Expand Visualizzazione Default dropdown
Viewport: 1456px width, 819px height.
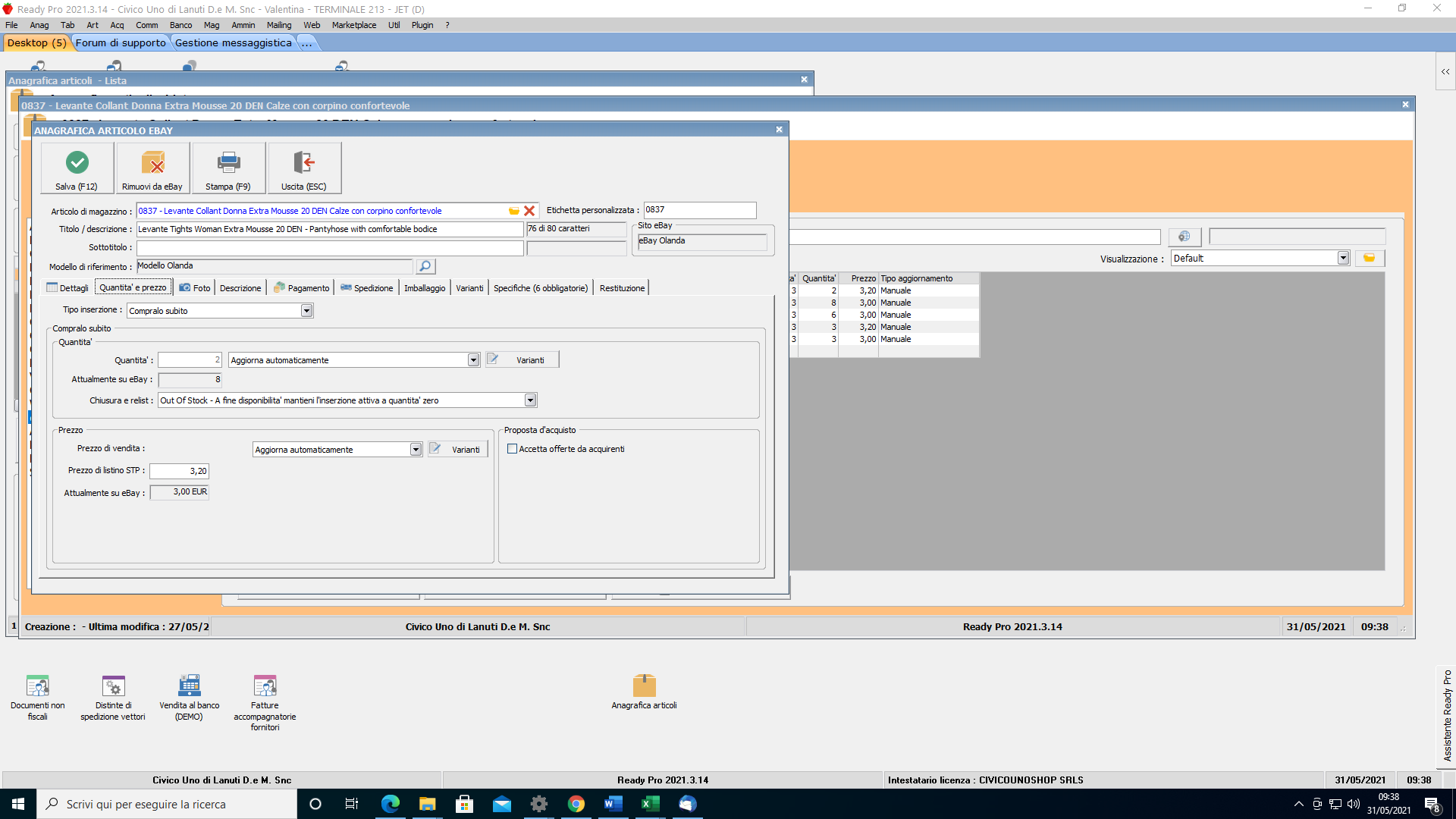pos(1344,259)
